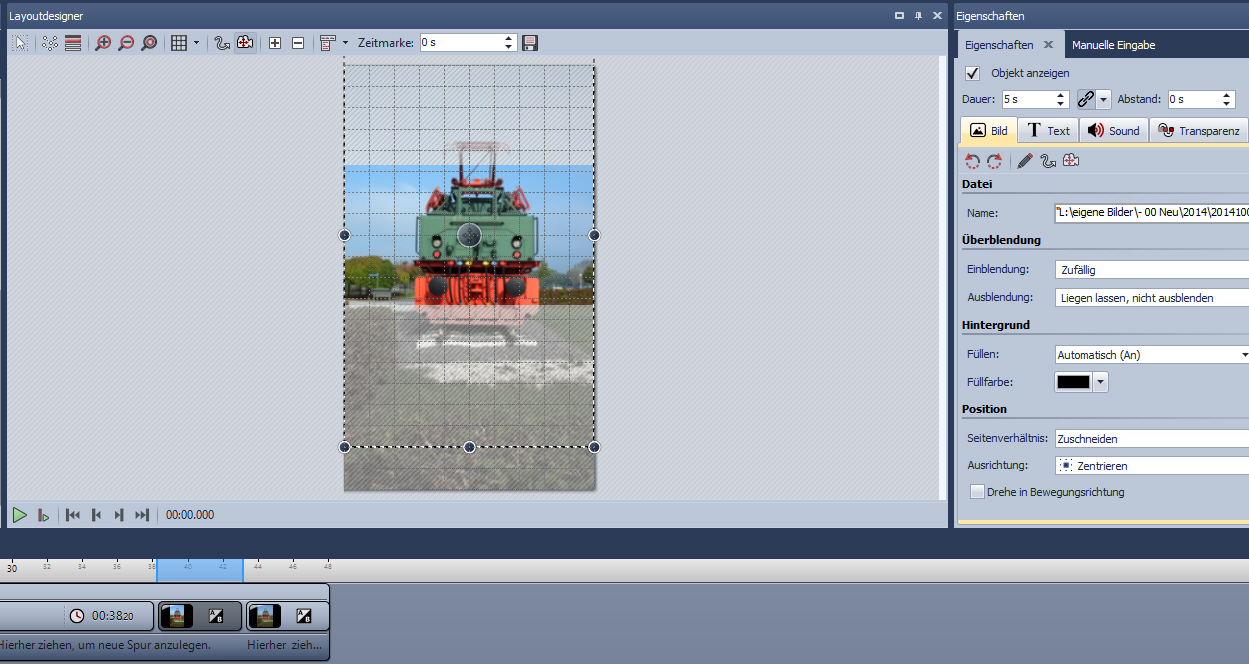Click the black Füllfarbe color swatch

click(1073, 382)
